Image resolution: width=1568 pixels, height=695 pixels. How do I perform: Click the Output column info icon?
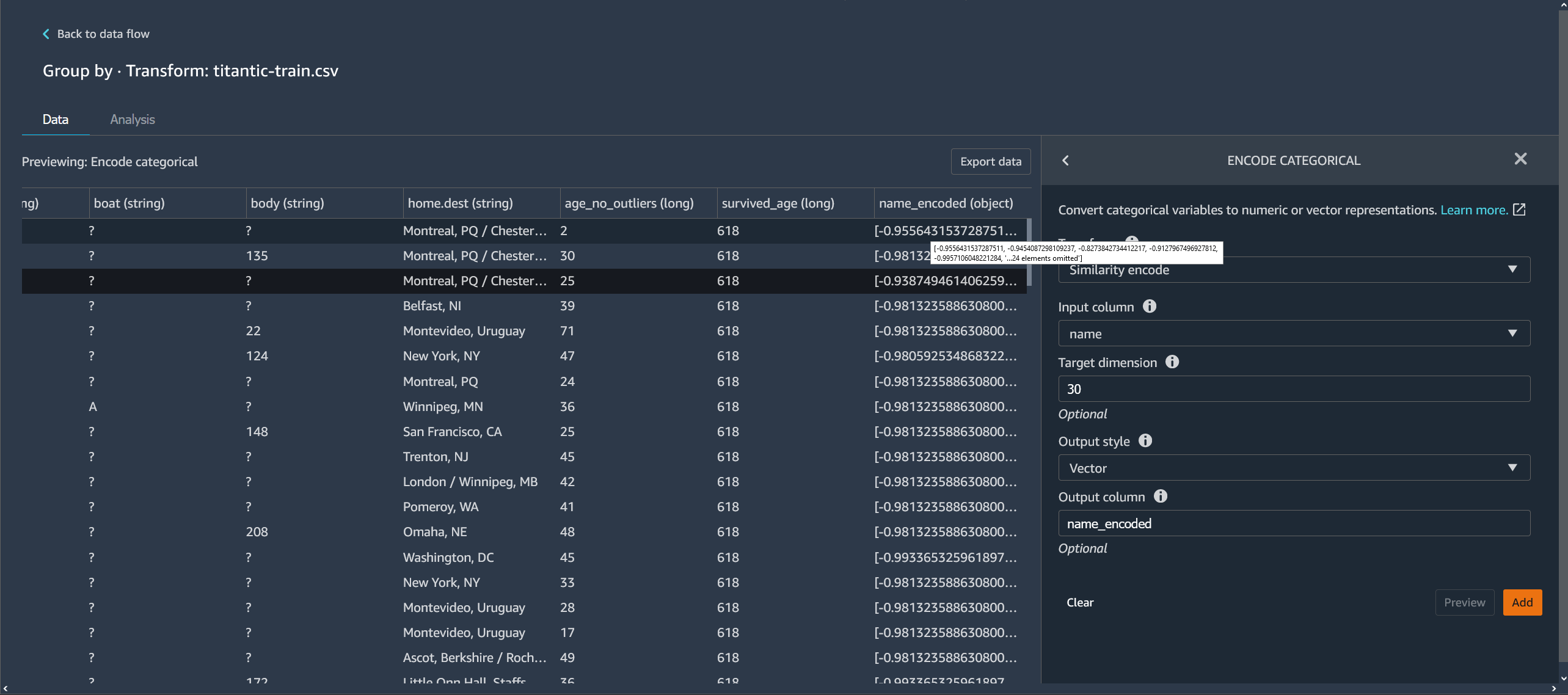coord(1161,497)
